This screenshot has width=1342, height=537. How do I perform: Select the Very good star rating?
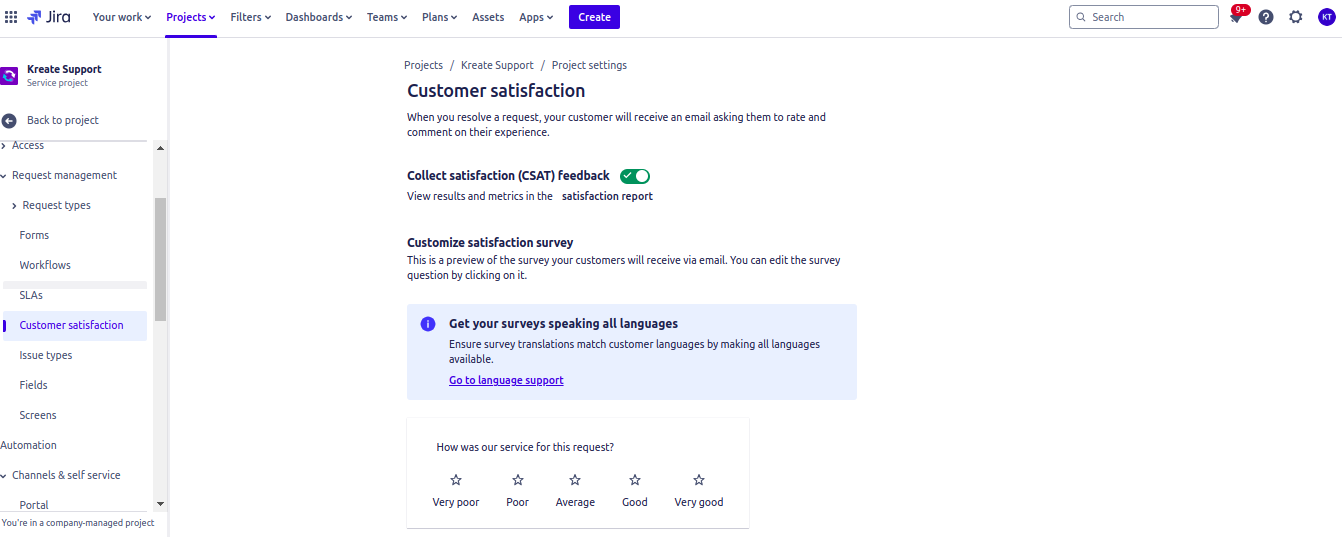point(699,480)
